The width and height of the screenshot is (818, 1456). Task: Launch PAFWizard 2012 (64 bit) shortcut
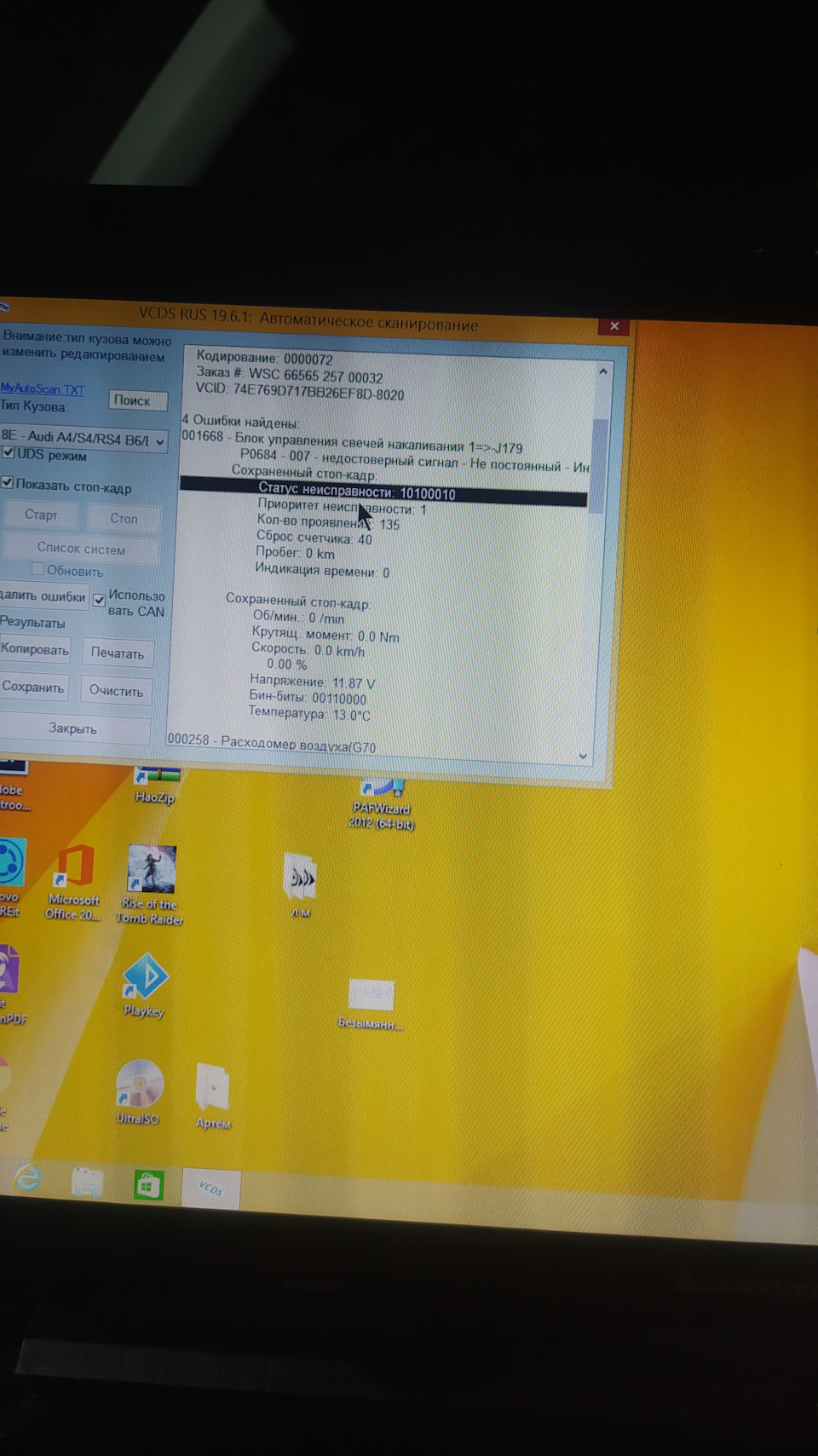tap(382, 803)
